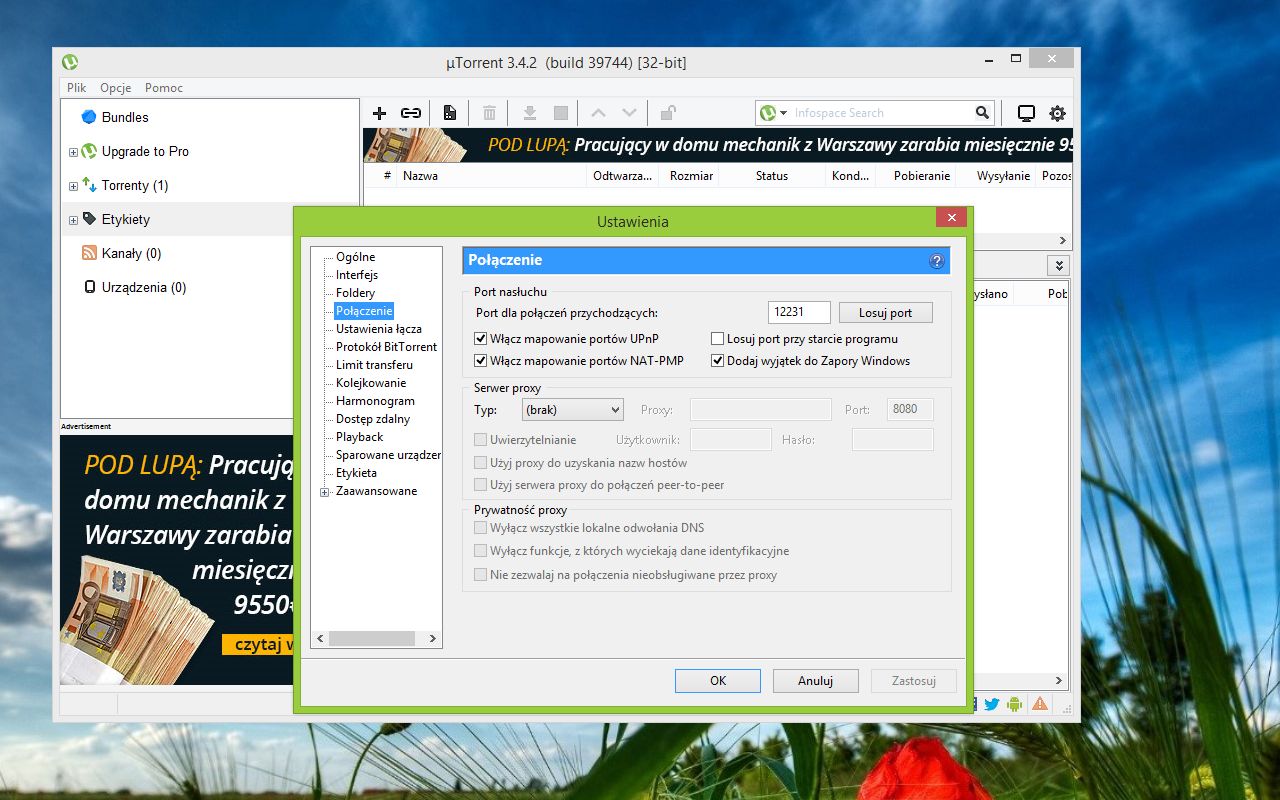This screenshot has height=800, width=1280.
Task: Click the Add Torrent from URL link icon
Action: coord(411,113)
